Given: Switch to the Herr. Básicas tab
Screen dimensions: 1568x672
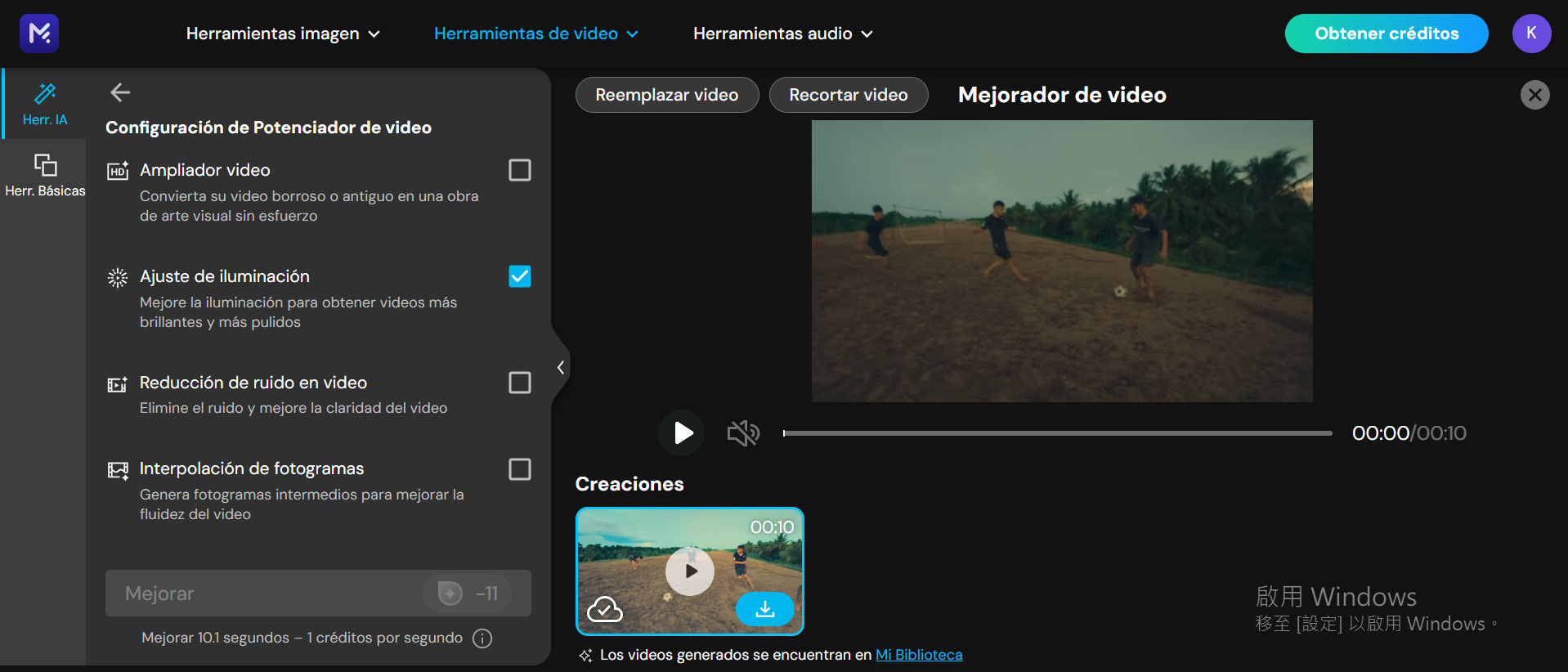Looking at the screenshot, I should 45,175.
